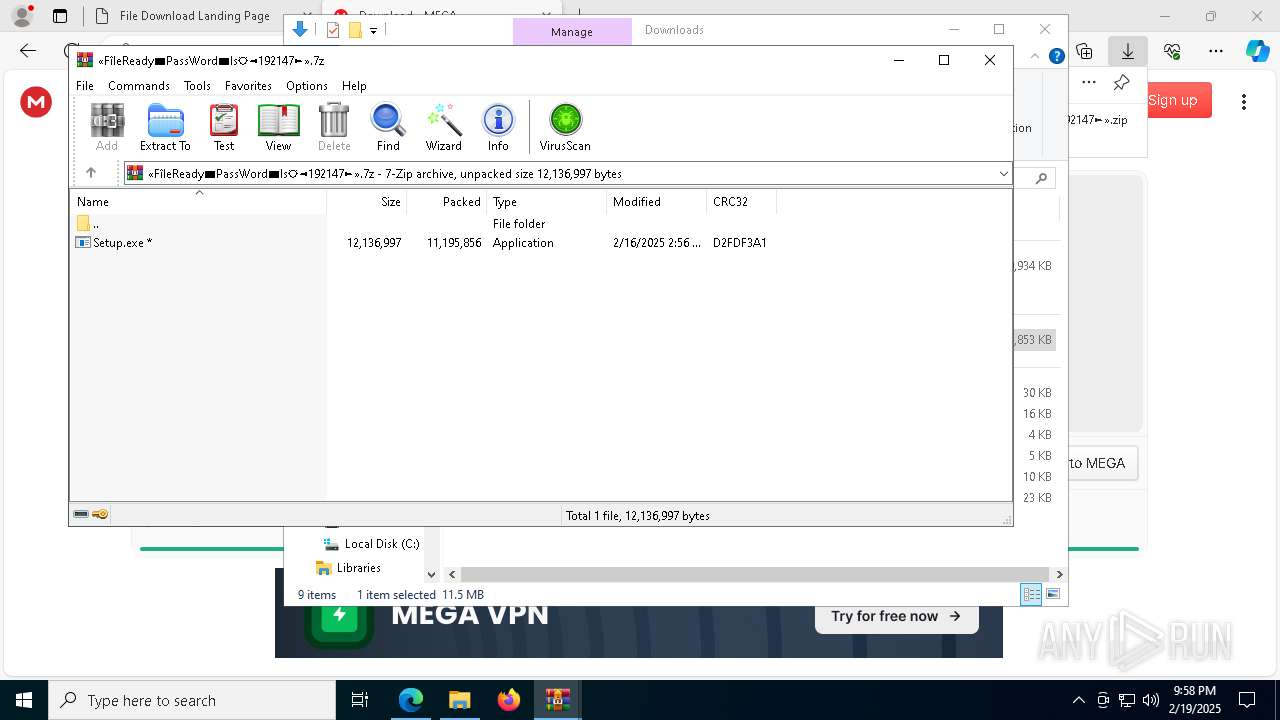Click the volume tray icon
The image size is (1280, 720).
[x=1151, y=700]
